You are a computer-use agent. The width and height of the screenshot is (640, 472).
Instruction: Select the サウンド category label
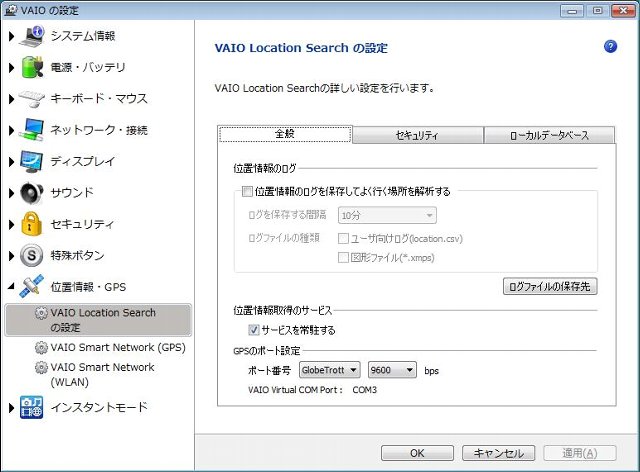[x=72, y=193]
